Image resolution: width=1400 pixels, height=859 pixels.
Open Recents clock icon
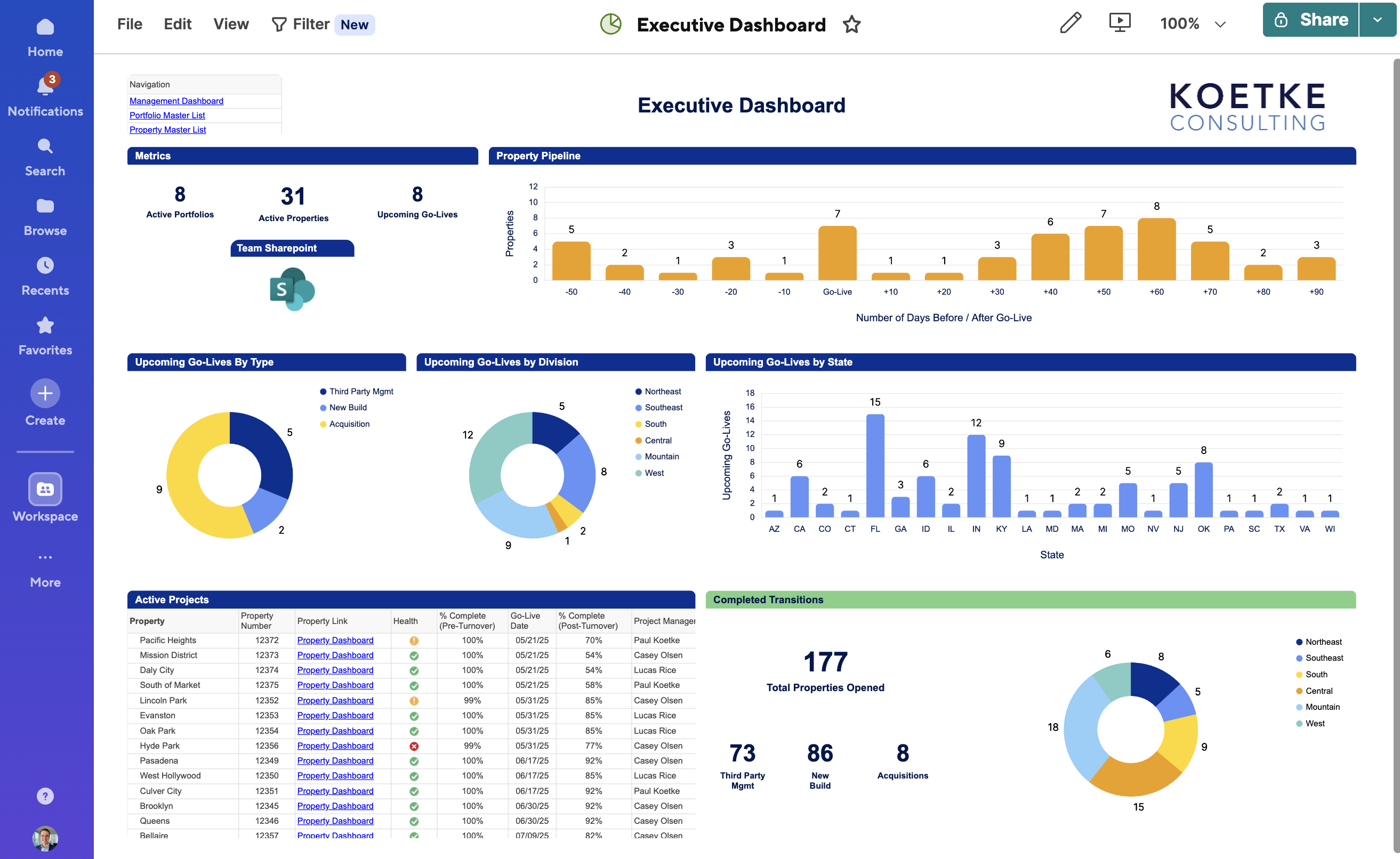click(45, 266)
